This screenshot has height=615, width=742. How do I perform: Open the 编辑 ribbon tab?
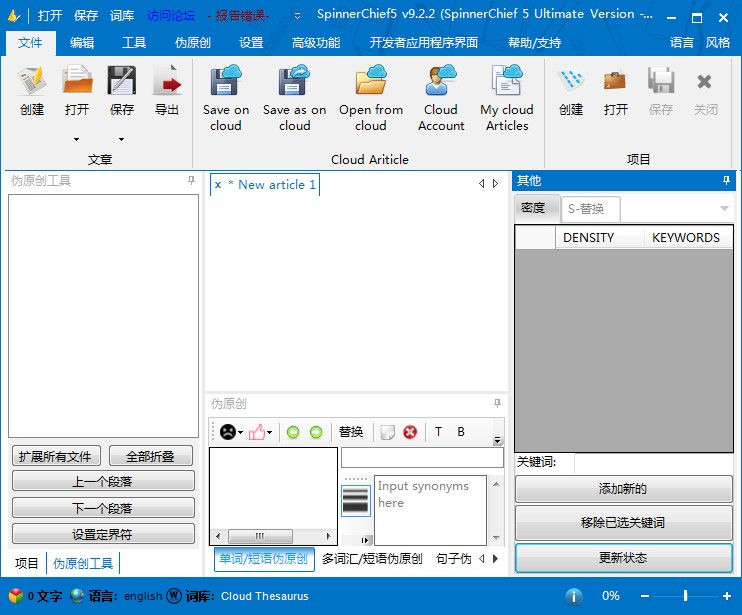coord(82,43)
